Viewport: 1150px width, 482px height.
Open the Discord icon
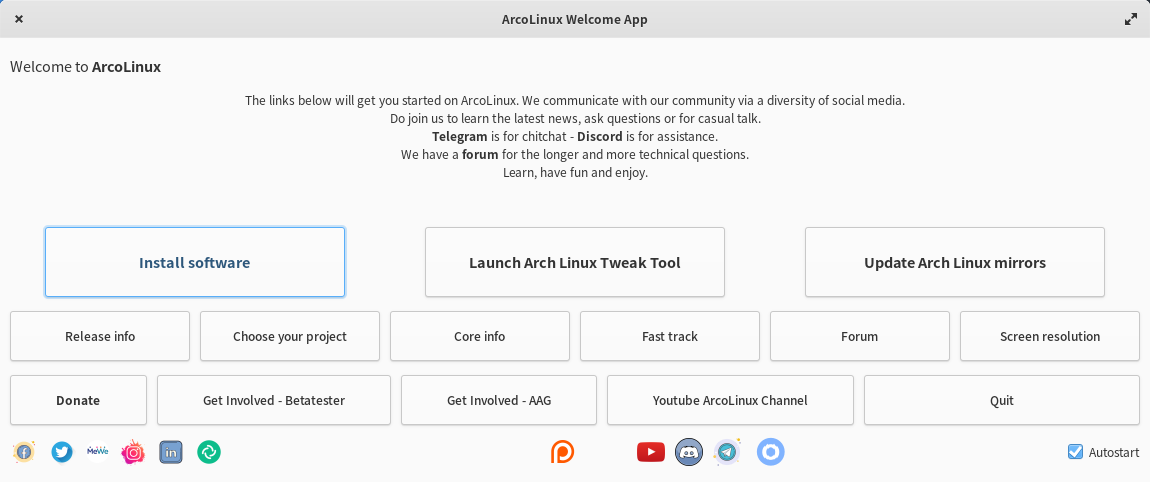tap(689, 452)
